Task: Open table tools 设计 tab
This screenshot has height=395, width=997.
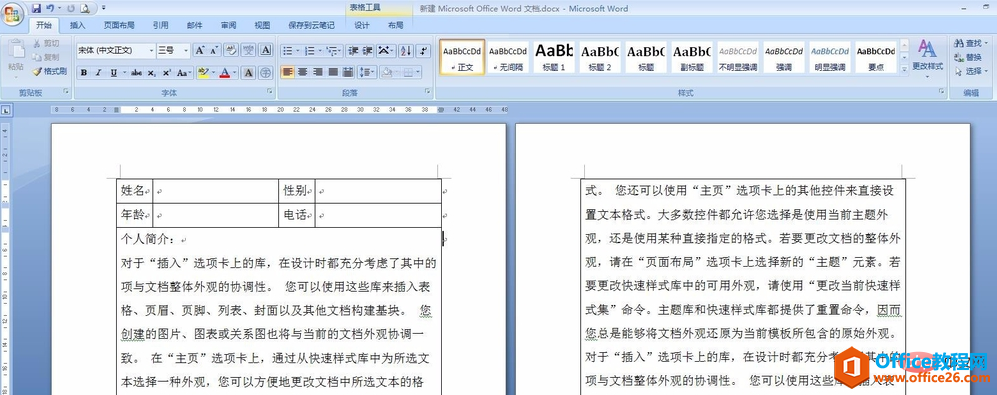Action: tap(362, 25)
